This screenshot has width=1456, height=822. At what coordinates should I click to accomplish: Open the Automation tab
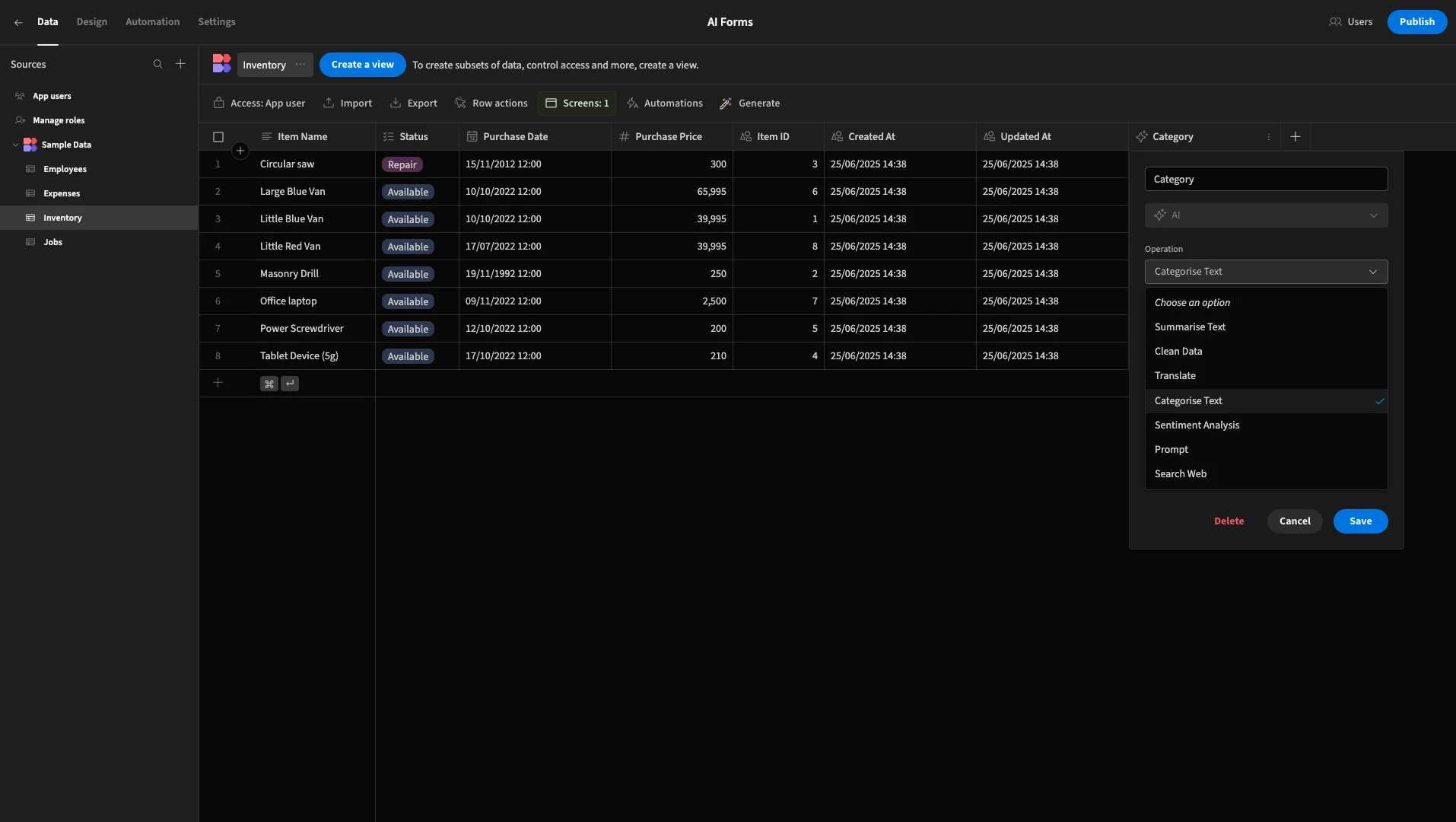[x=153, y=22]
